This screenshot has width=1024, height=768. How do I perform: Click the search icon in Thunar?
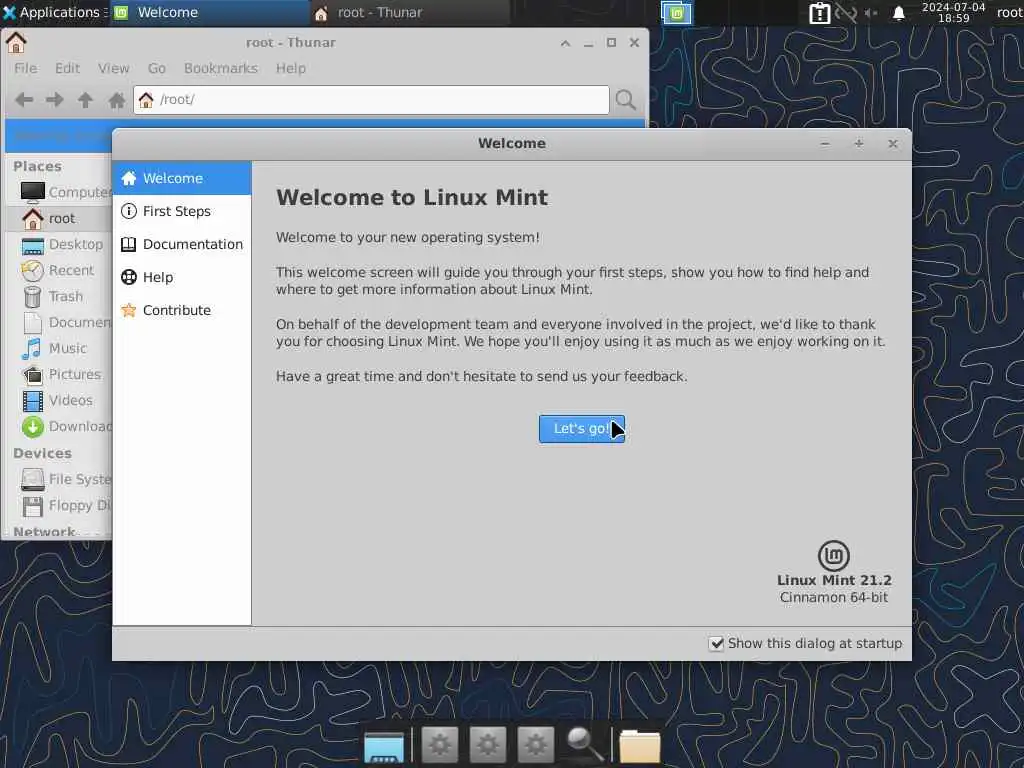click(x=626, y=100)
